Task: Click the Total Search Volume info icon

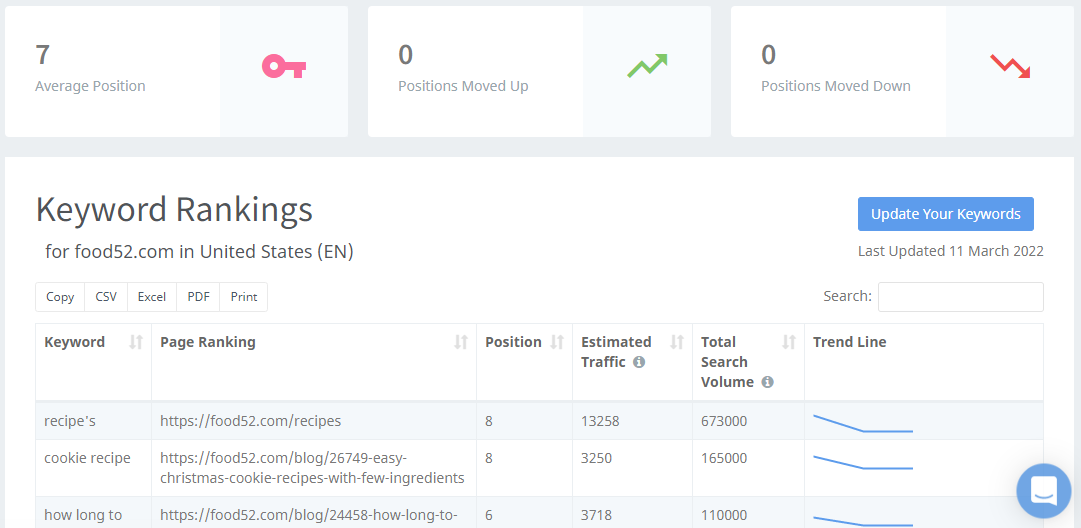Action: coord(767,382)
